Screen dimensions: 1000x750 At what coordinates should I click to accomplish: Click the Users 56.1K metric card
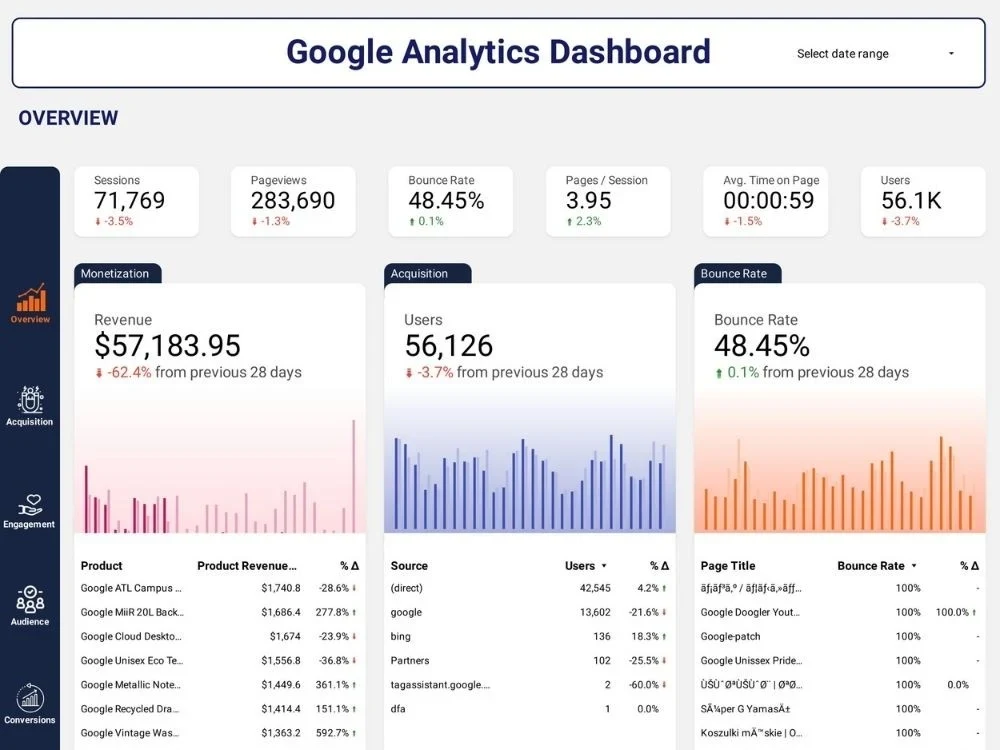tap(921, 201)
